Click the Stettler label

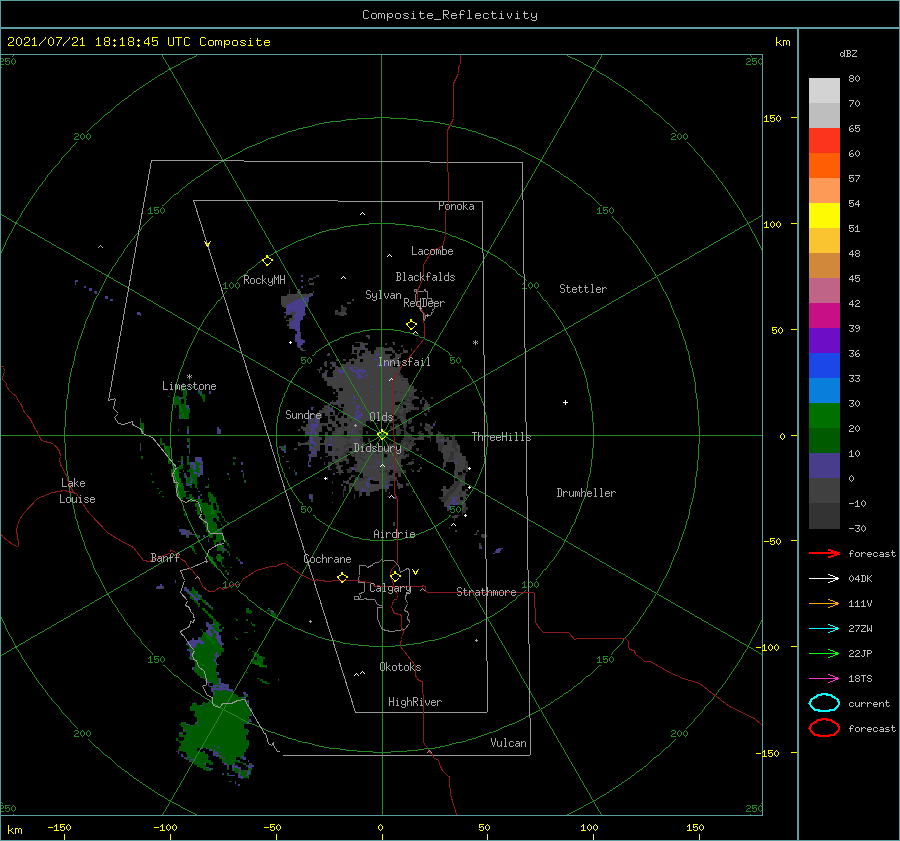(x=583, y=289)
